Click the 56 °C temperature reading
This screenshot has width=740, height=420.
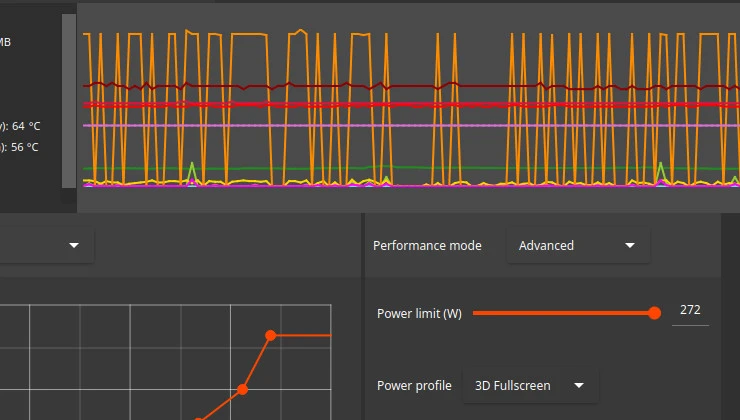(x=25, y=147)
